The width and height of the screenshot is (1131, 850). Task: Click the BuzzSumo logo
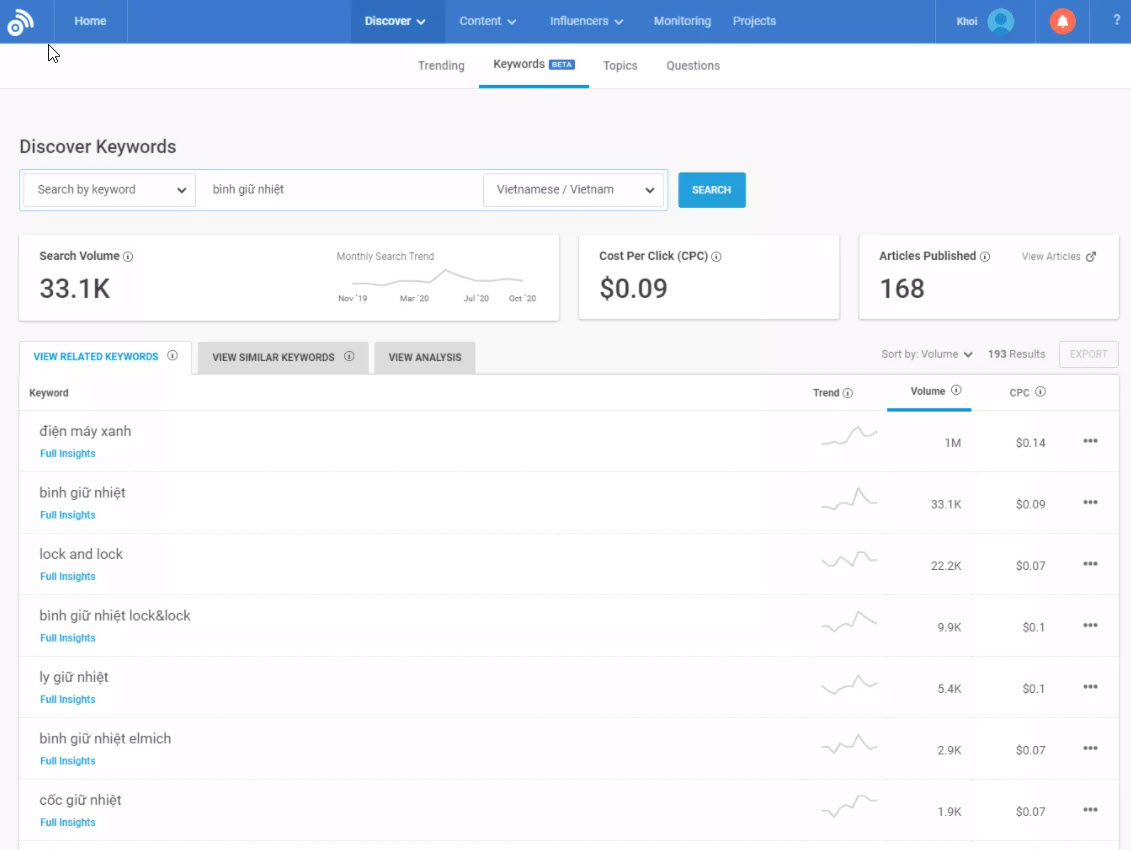[22, 21]
